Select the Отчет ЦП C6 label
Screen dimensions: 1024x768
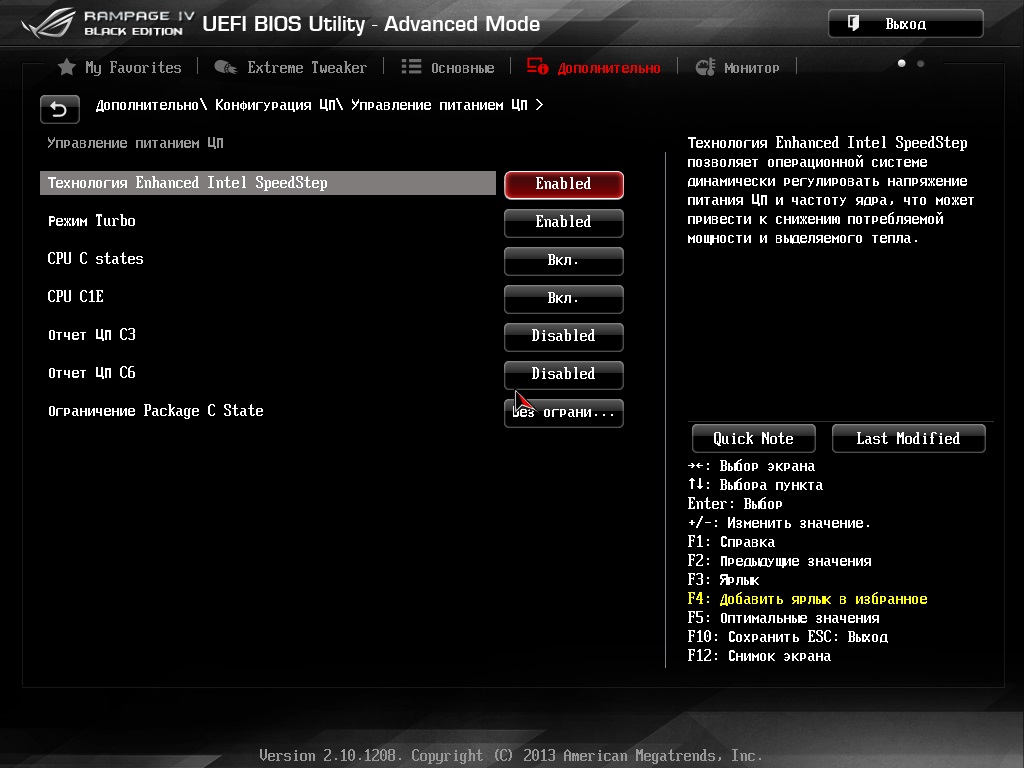pos(91,372)
